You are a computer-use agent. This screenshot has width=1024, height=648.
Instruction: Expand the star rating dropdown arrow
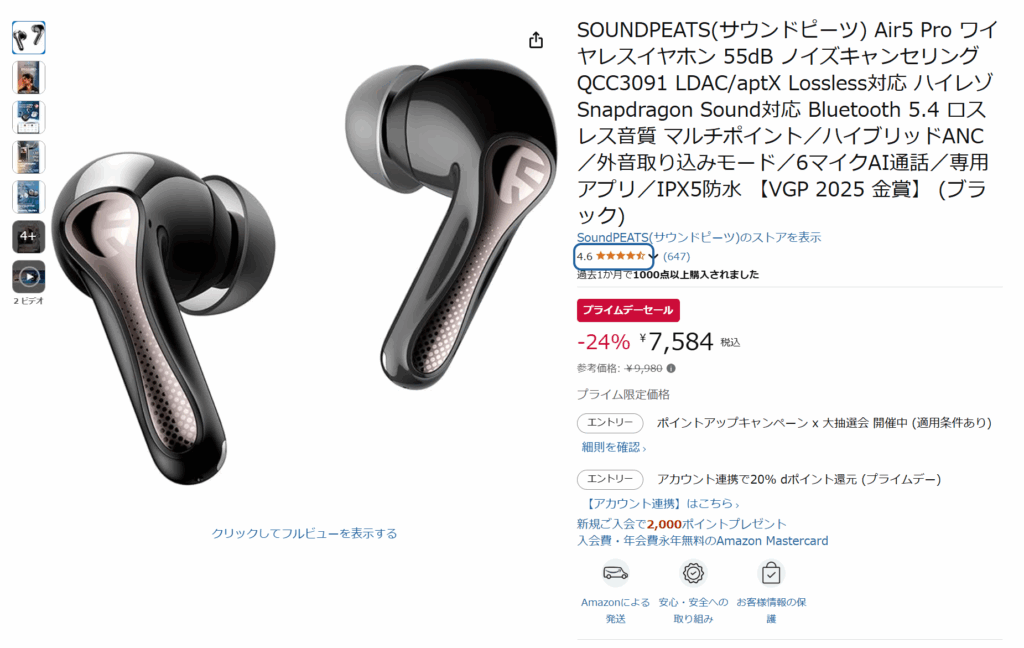coord(654,257)
